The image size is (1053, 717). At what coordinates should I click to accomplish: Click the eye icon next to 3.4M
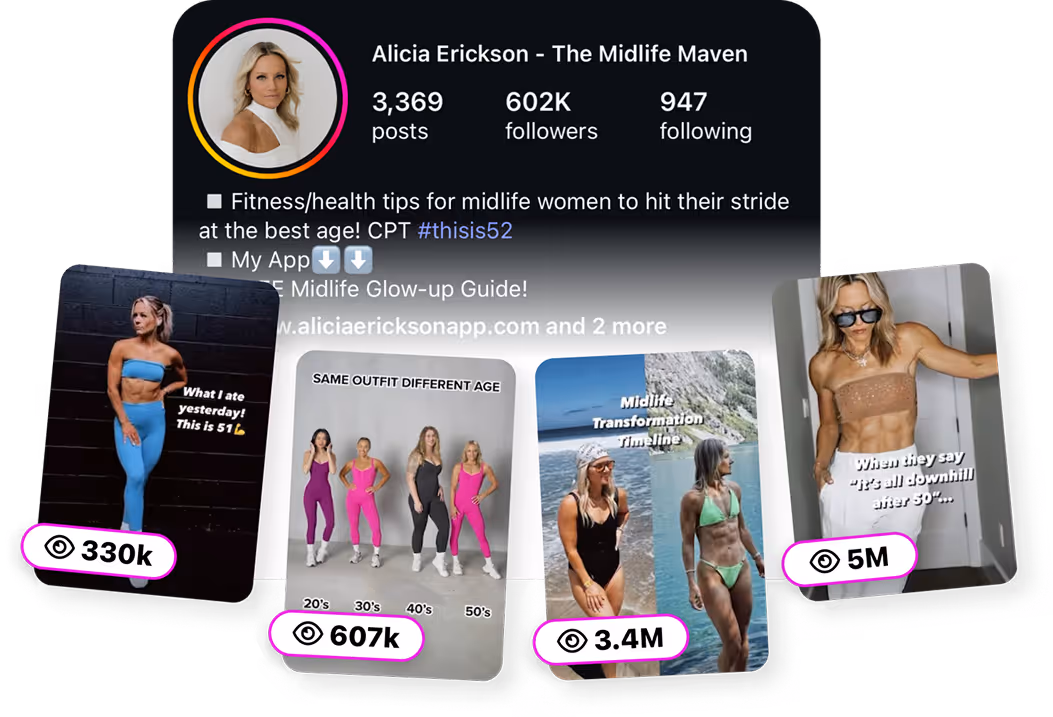tap(573, 640)
